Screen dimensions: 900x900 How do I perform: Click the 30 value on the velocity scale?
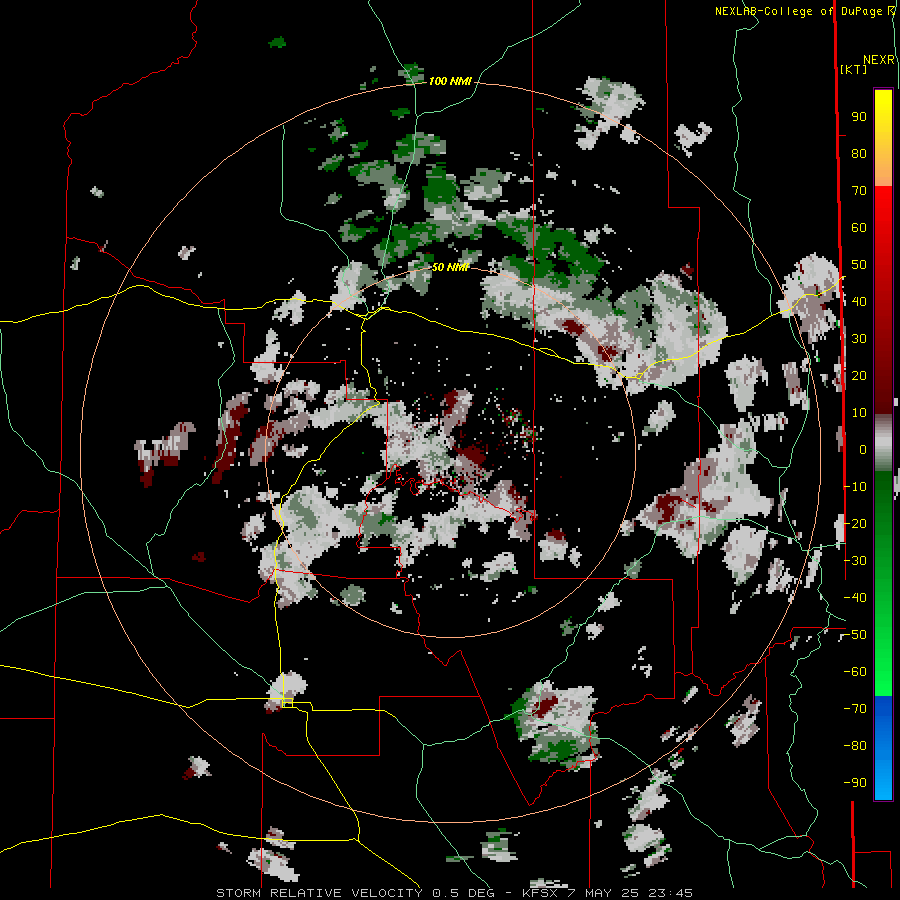pos(859,339)
